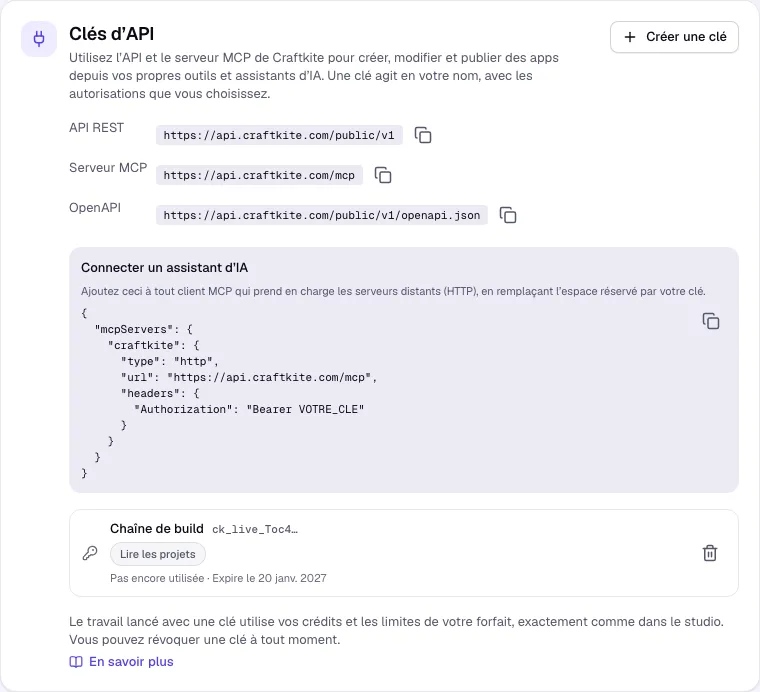The width and height of the screenshot is (760, 692).
Task: Click the Connecter un assistant d'IA heading
Action: [x=164, y=267]
